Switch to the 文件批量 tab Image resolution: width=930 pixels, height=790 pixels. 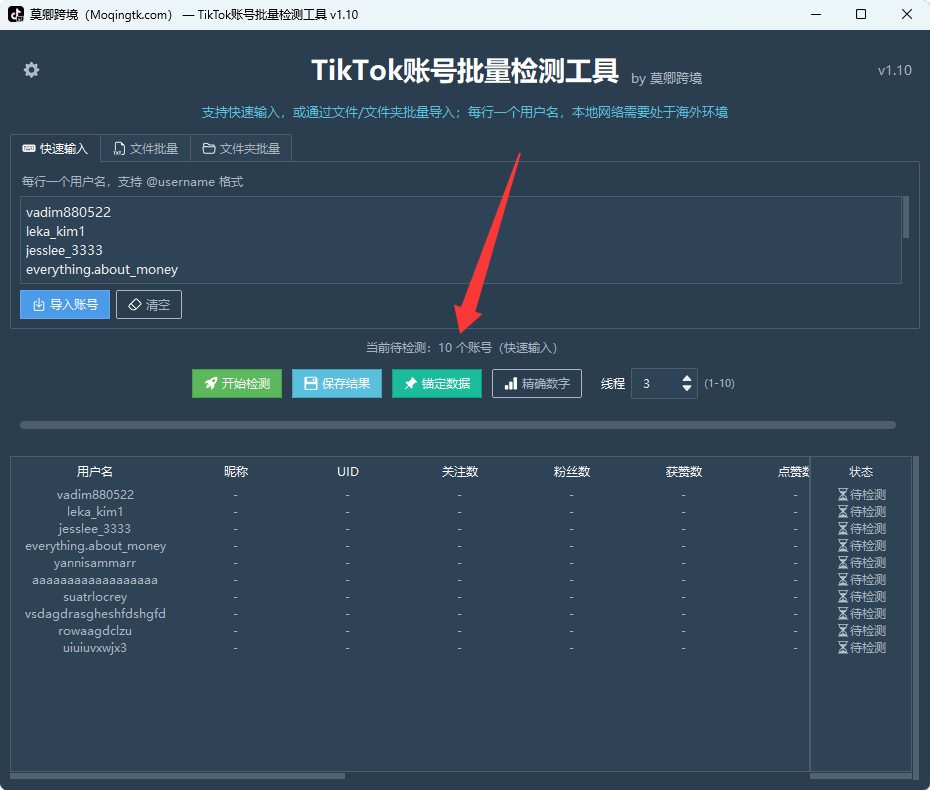(x=146, y=148)
